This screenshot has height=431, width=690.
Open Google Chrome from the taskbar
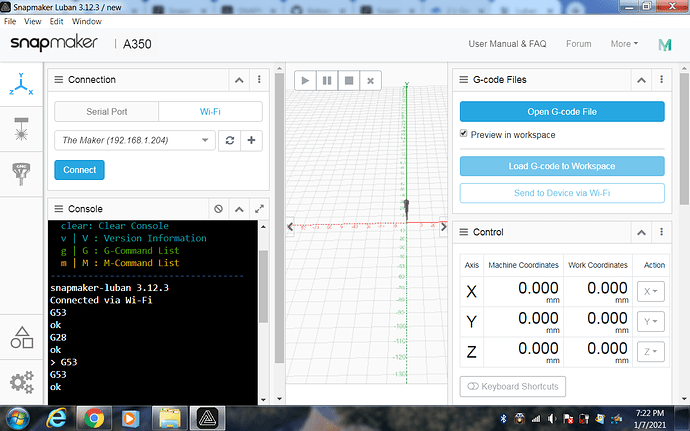tap(93, 418)
